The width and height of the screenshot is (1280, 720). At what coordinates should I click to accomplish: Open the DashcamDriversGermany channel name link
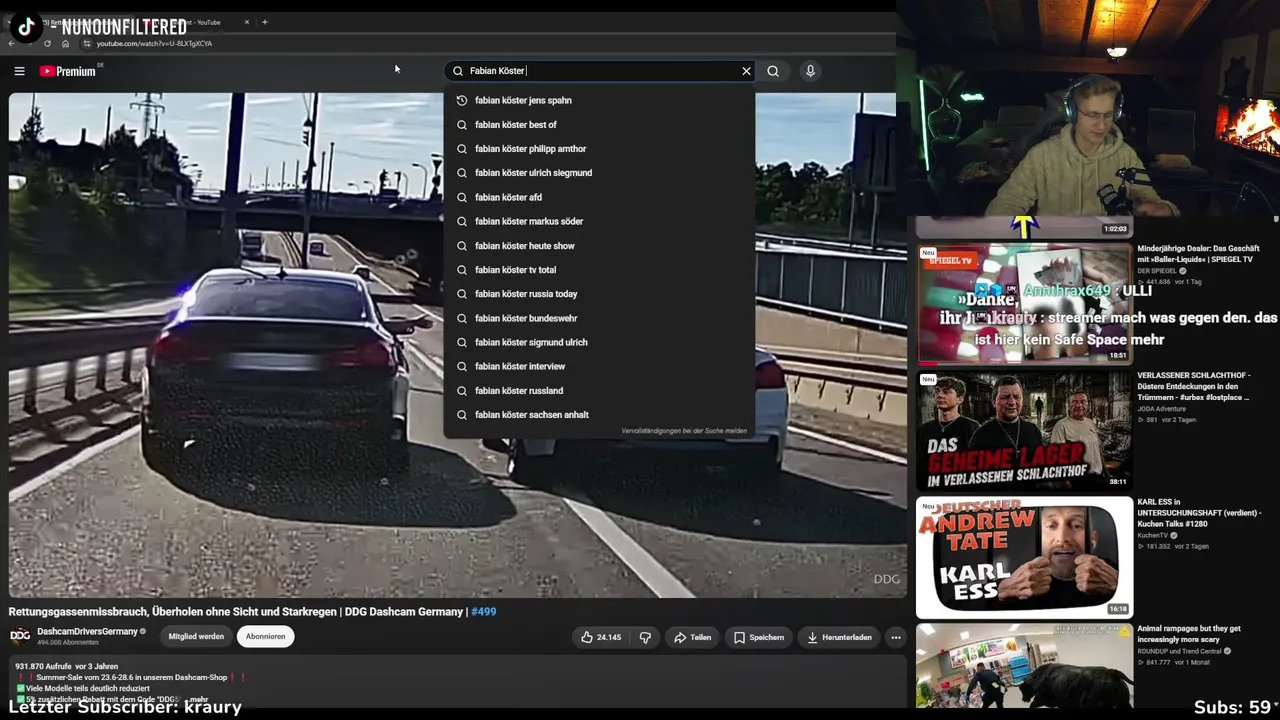click(x=87, y=632)
